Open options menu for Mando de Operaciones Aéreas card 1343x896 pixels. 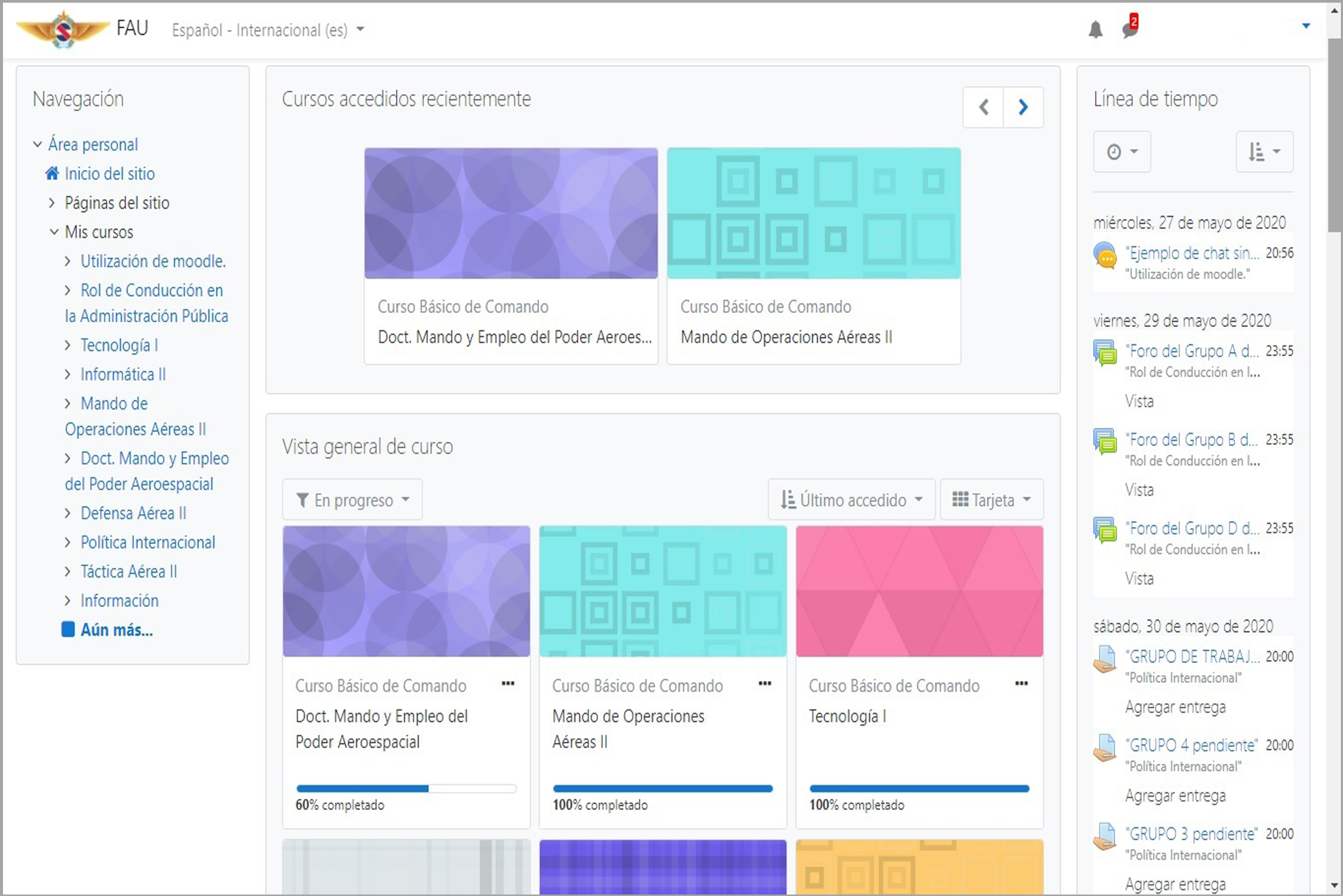(x=765, y=683)
